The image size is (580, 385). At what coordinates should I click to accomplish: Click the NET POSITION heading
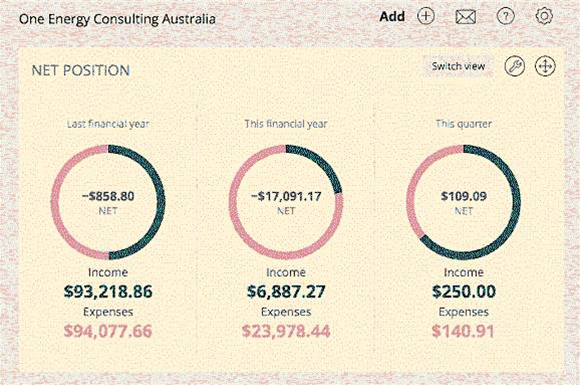coord(81,70)
